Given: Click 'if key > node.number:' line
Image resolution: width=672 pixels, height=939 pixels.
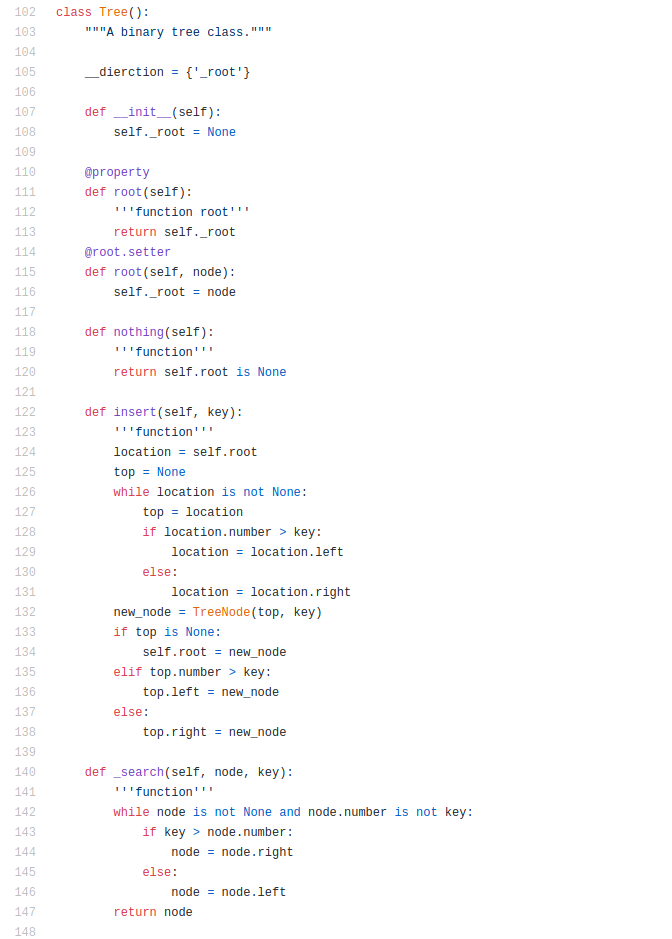Looking at the screenshot, I should pos(218,832).
